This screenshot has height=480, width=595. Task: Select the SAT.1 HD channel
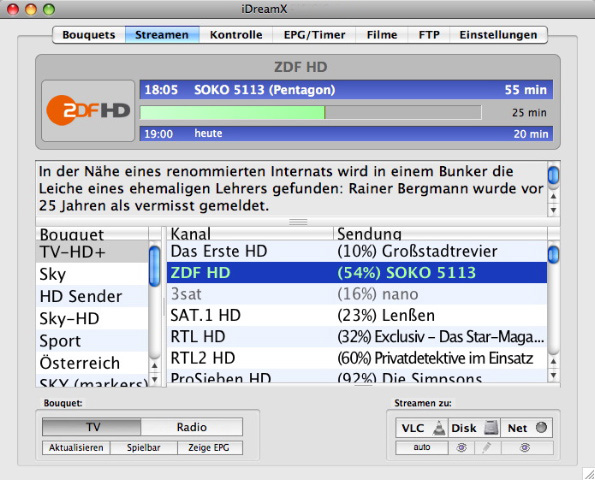357,315
